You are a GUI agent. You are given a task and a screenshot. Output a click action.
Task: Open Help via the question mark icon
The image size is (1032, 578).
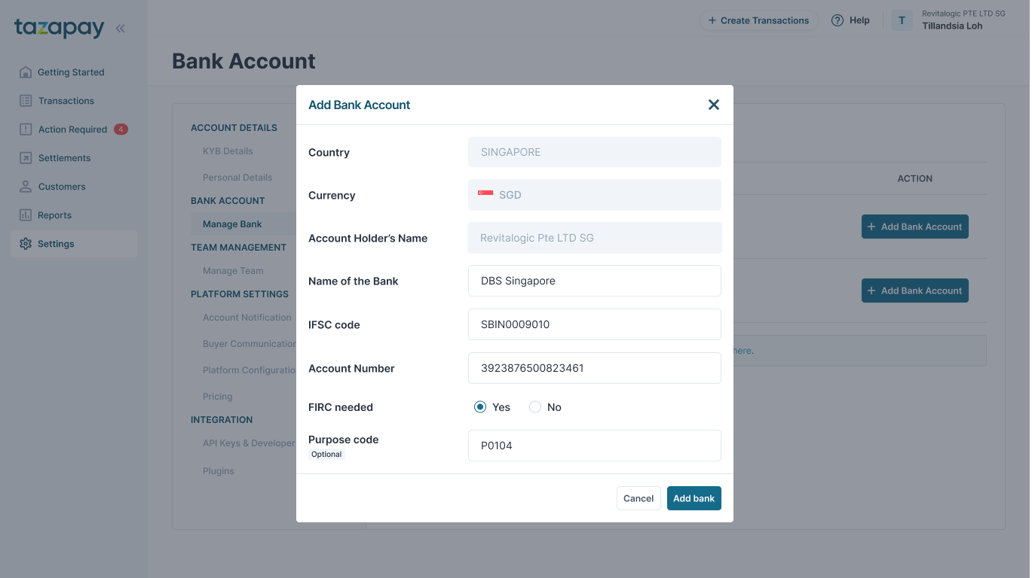click(836, 20)
